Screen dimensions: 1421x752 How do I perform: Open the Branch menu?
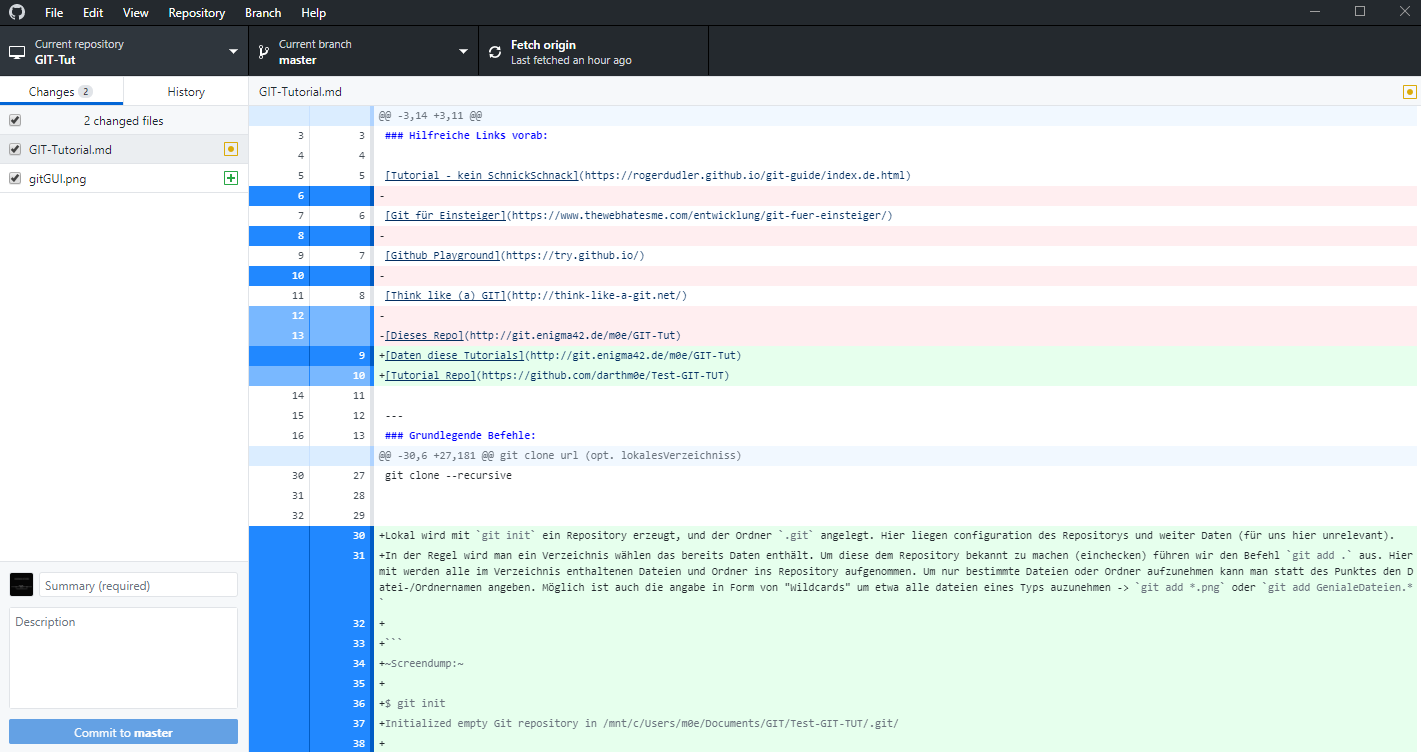[x=263, y=13]
